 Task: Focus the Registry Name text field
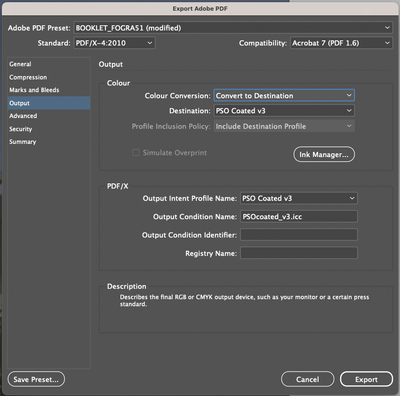[299, 253]
